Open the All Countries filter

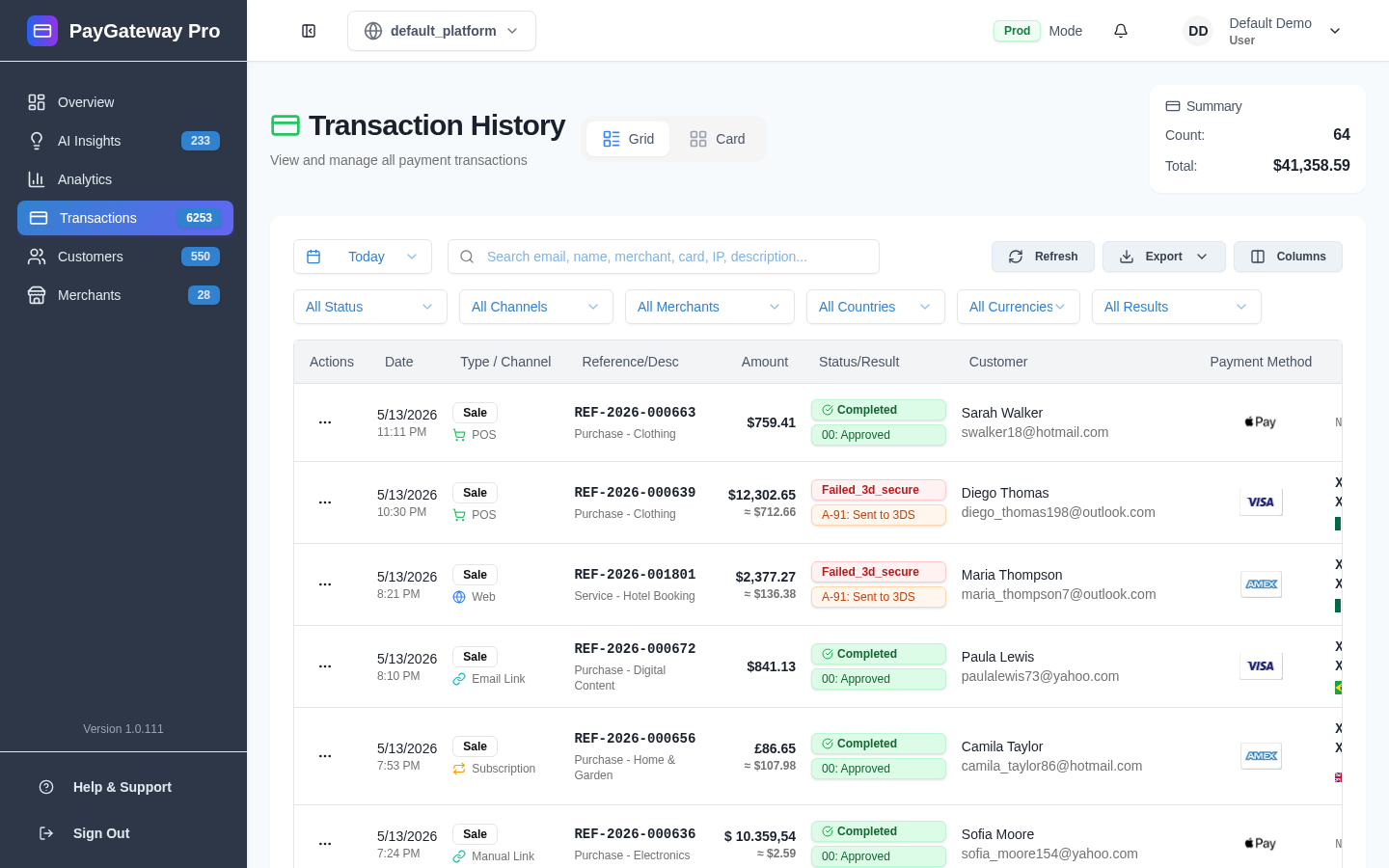(x=876, y=307)
